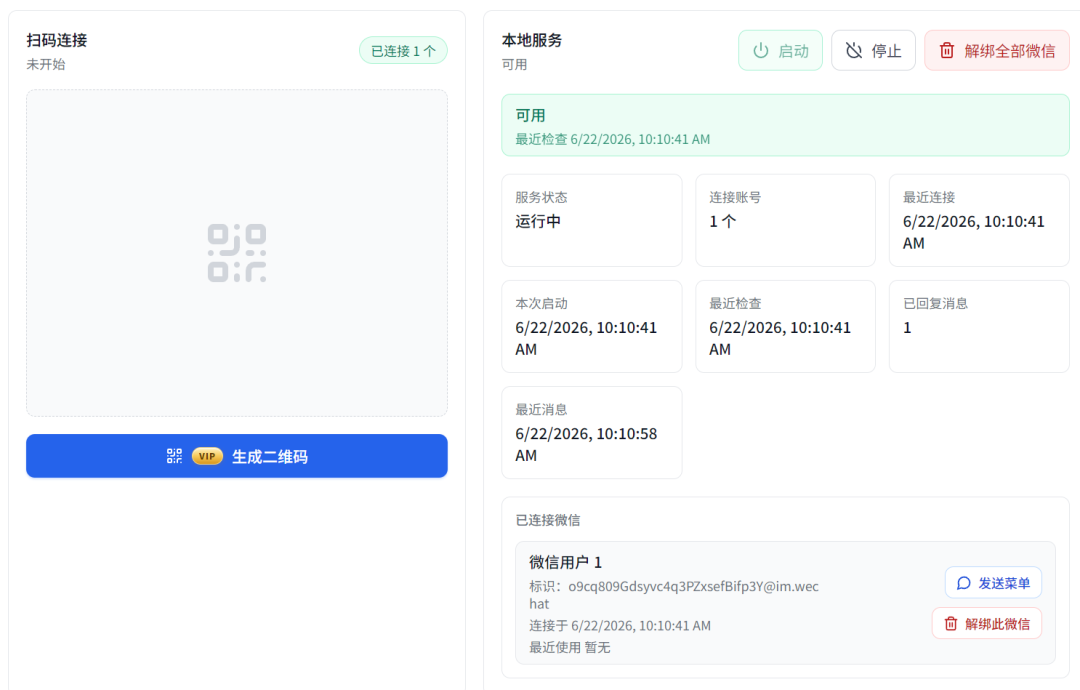
Task: Select the 本地服务 heading
Action: tap(532, 40)
